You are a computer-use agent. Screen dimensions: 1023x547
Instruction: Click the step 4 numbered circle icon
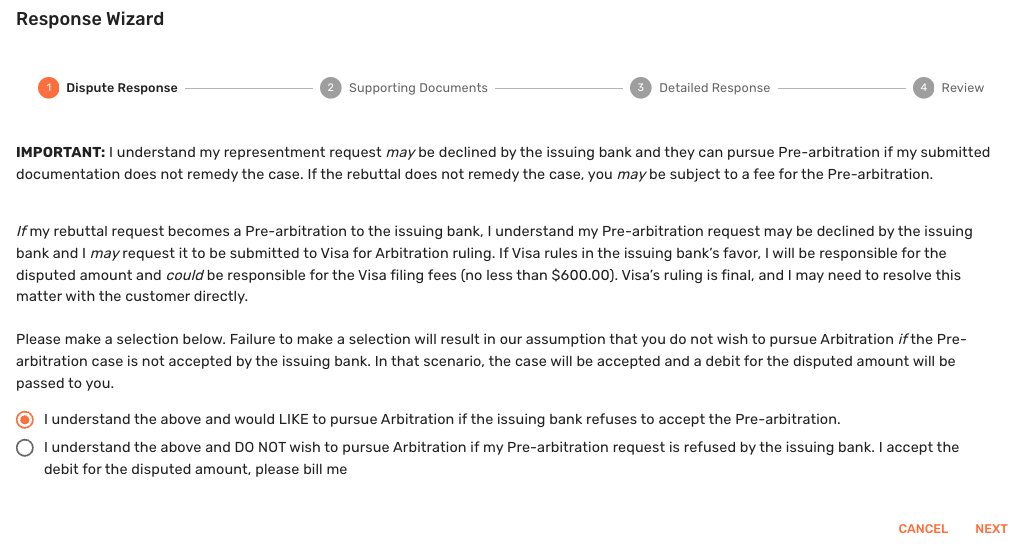click(x=923, y=88)
